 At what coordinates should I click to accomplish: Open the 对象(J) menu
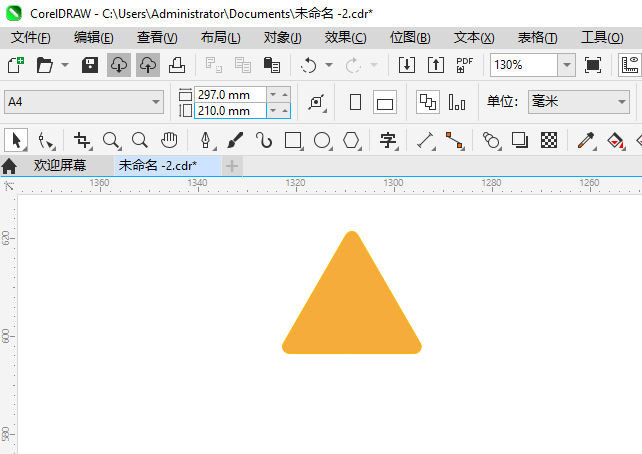(x=283, y=38)
